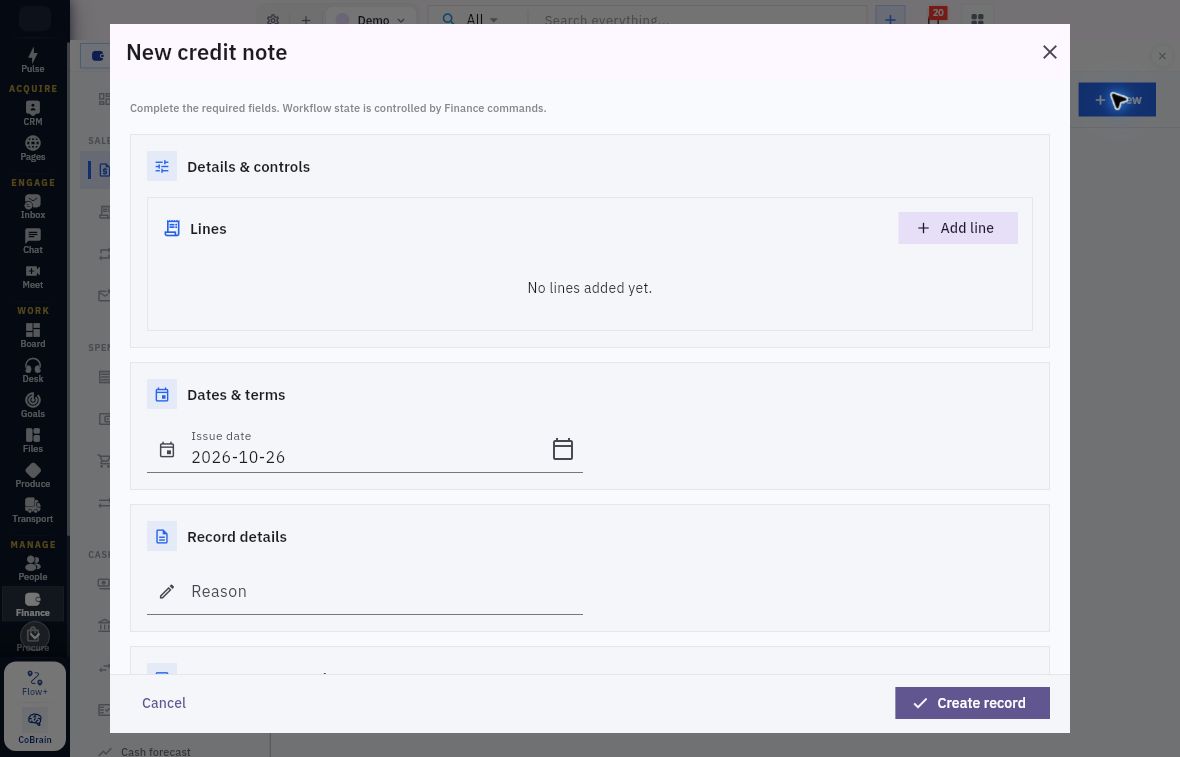The height and width of the screenshot is (757, 1180).
Task: Click the Record details section icon
Action: tap(162, 537)
